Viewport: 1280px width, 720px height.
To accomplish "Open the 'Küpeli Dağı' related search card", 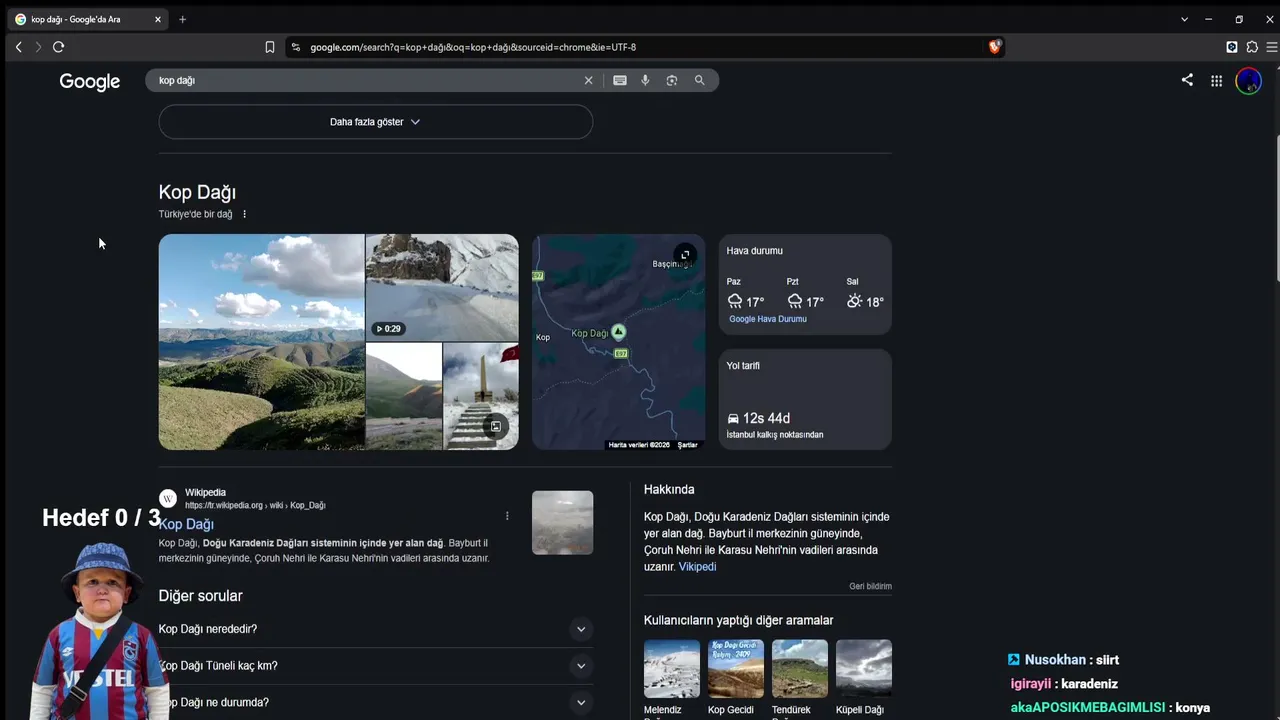I will pyautogui.click(x=864, y=678).
